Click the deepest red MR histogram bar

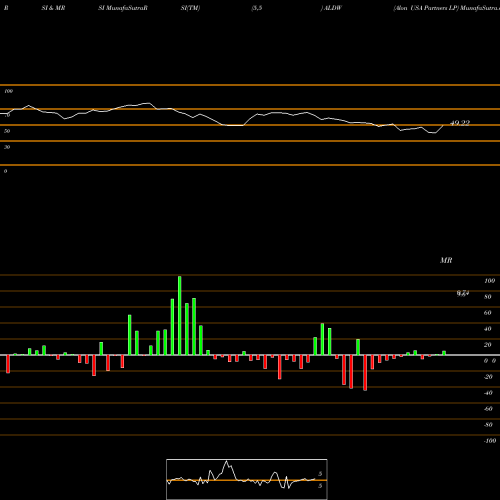(x=365, y=373)
